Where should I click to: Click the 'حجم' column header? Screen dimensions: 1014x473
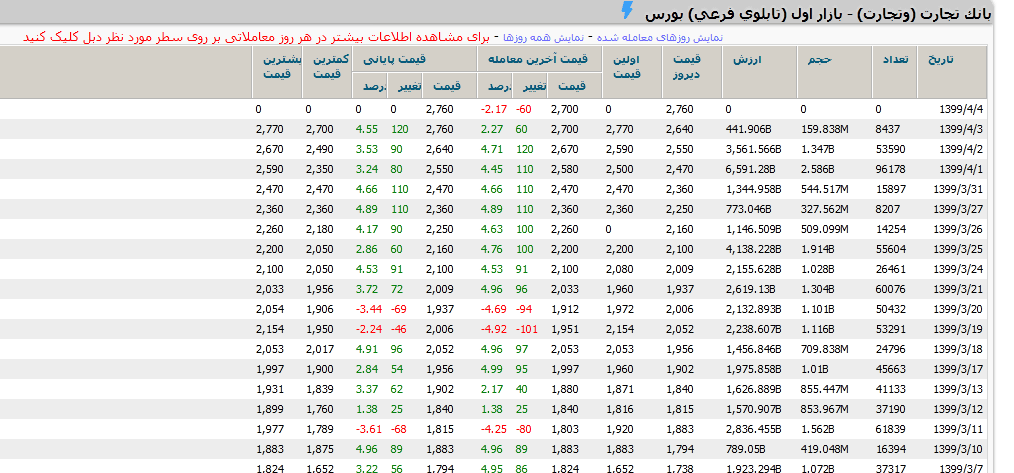(x=820, y=60)
